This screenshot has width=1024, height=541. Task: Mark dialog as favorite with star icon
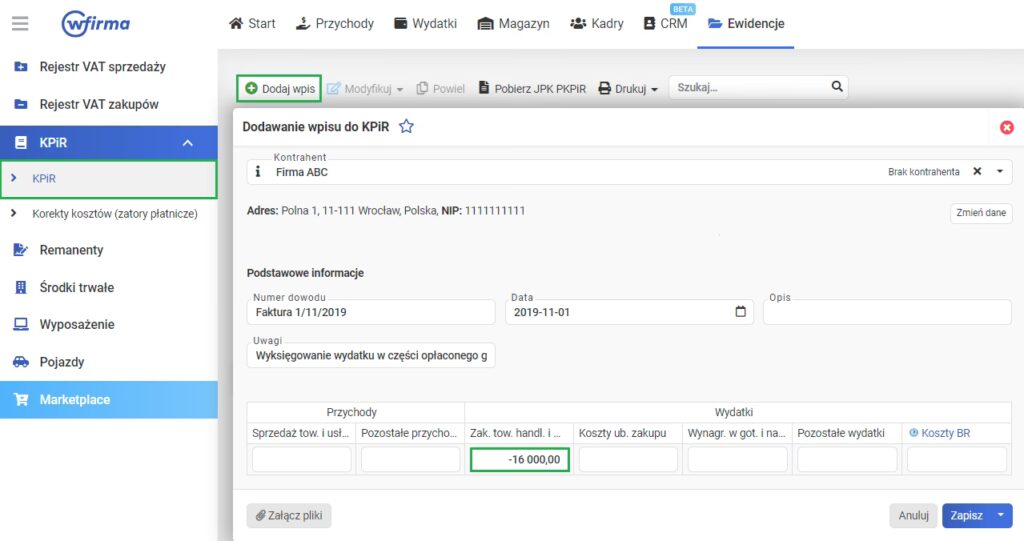[x=406, y=127]
